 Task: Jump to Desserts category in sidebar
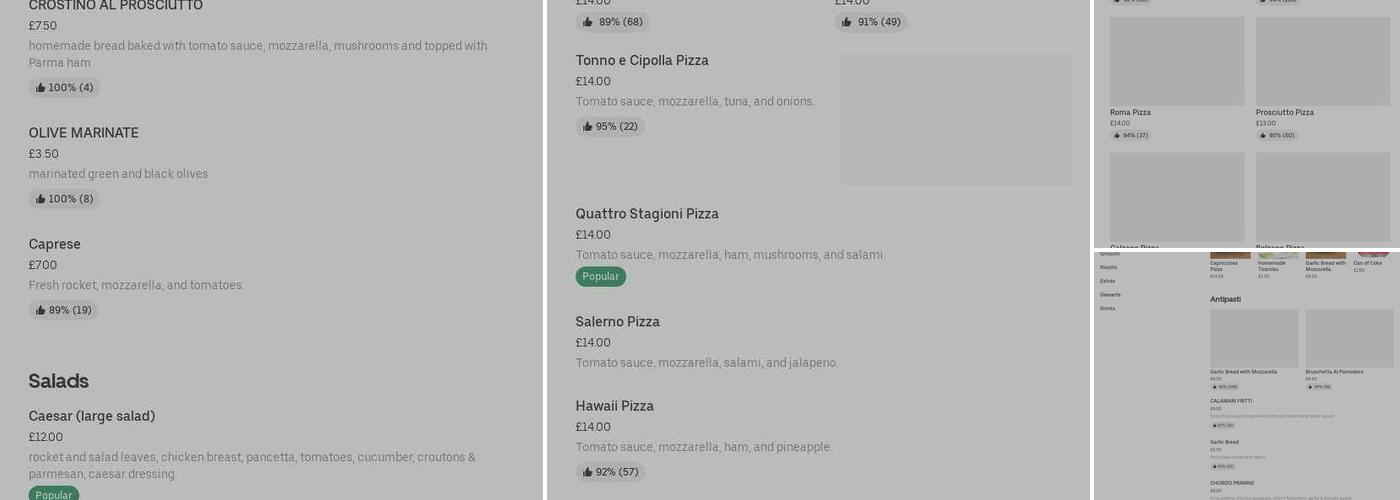(1110, 295)
